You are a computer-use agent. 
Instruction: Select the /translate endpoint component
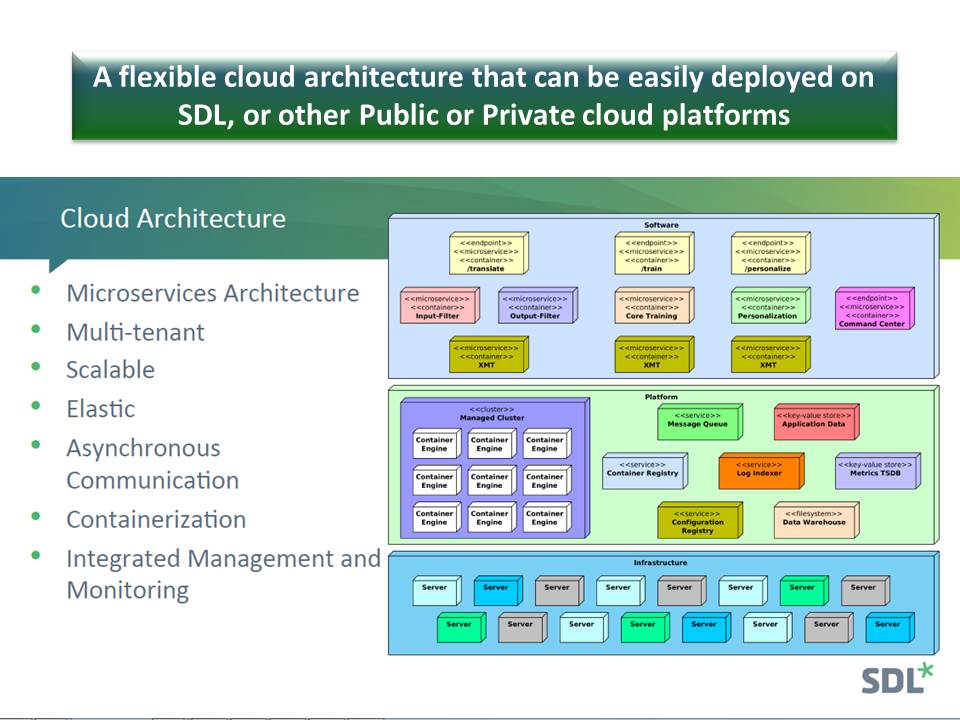click(490, 252)
